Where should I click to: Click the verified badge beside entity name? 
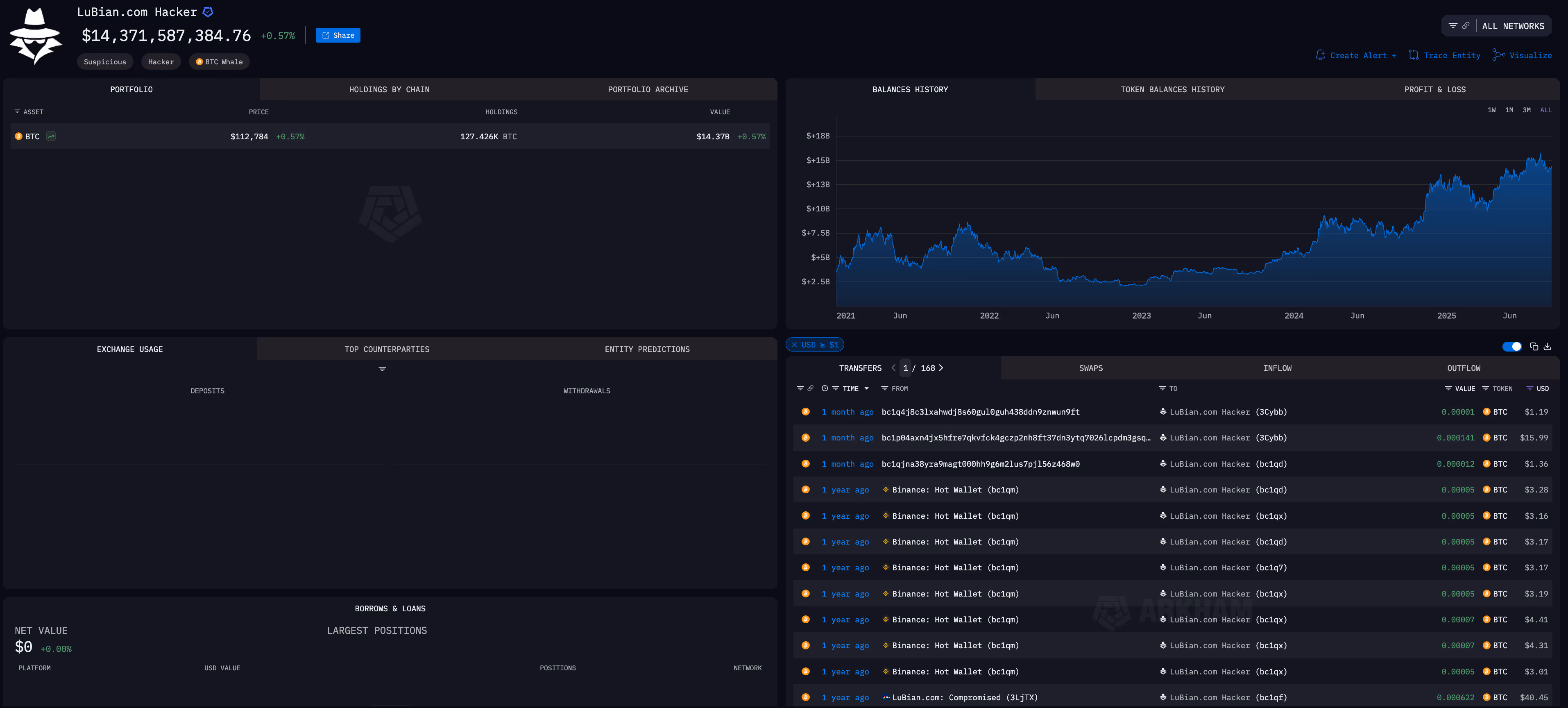click(x=208, y=12)
